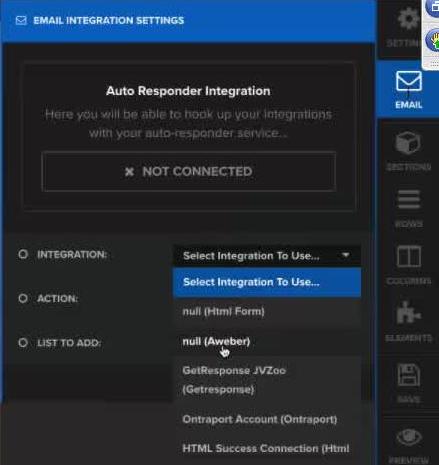Select the Email envelope sidebar tab
Screen dimensions: 439x465
[x=409, y=89]
